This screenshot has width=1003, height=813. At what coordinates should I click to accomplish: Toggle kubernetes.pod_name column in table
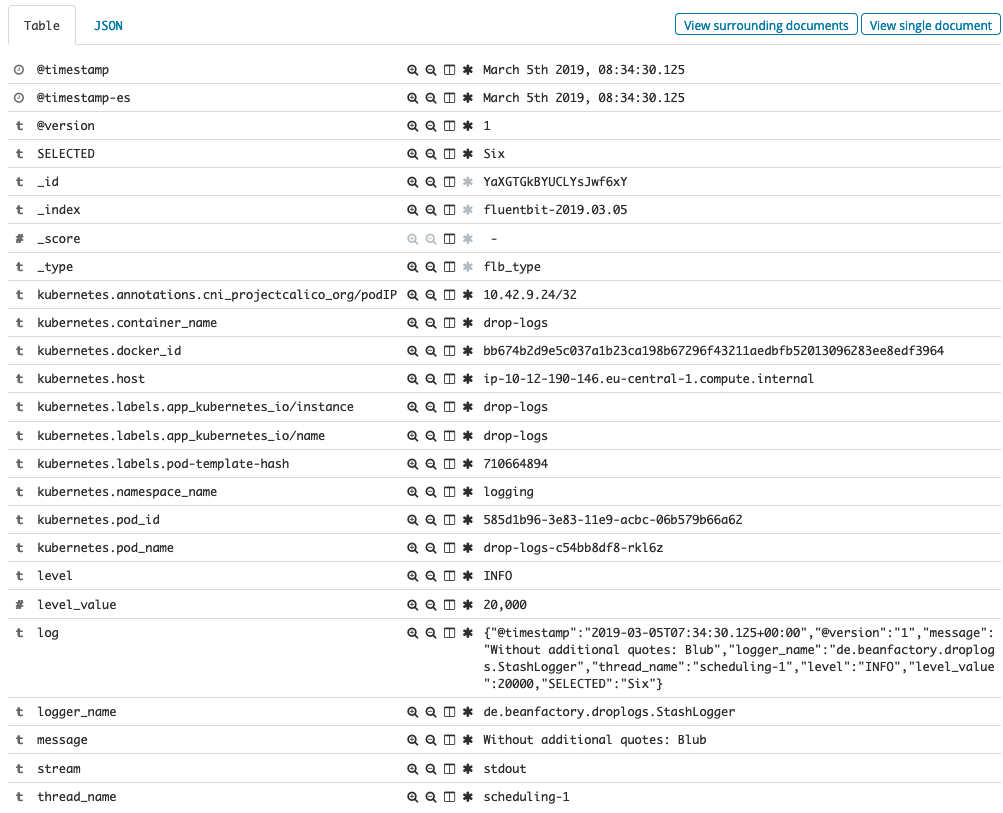pos(450,548)
